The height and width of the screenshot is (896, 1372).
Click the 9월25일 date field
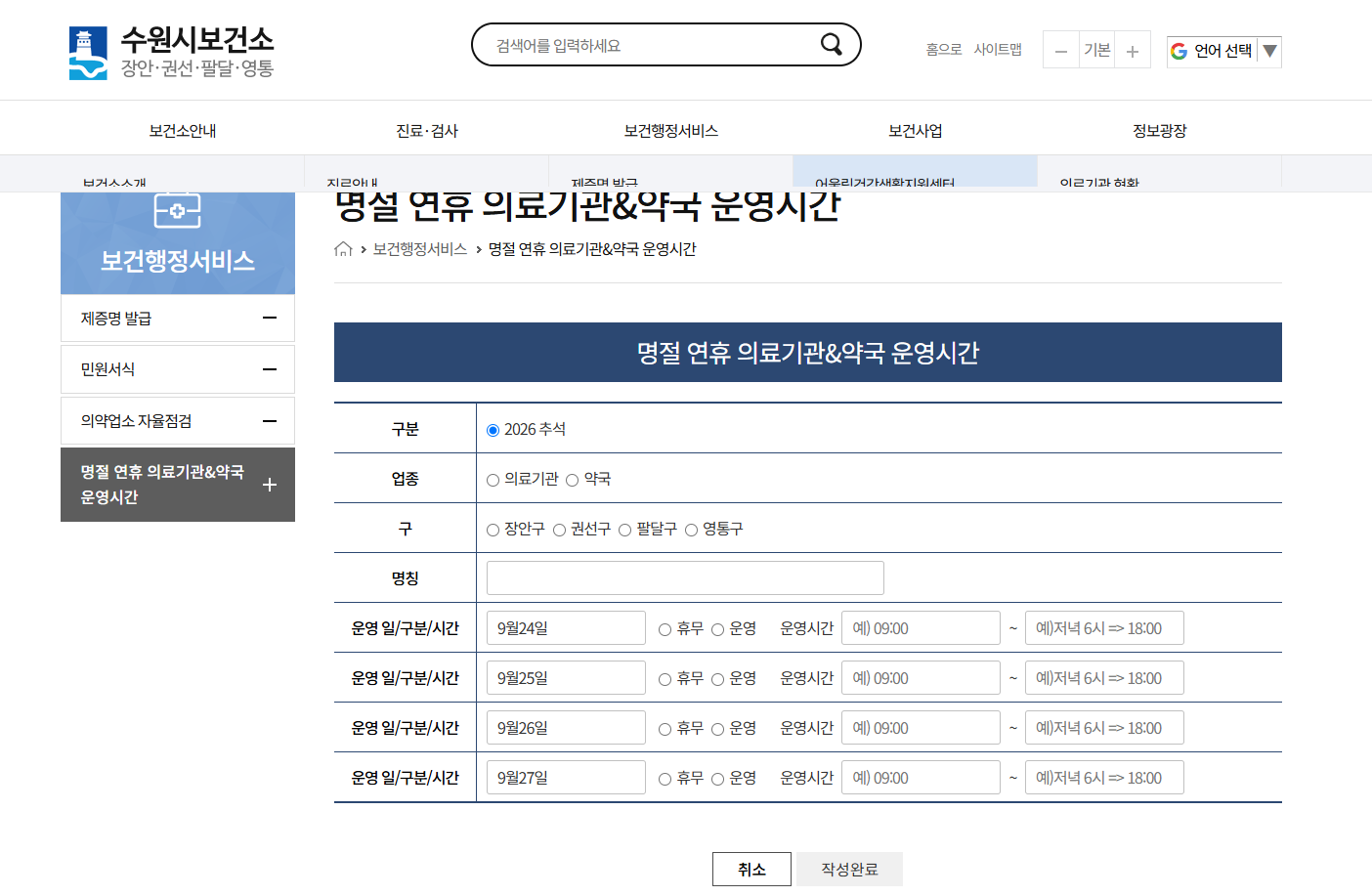[x=566, y=677]
